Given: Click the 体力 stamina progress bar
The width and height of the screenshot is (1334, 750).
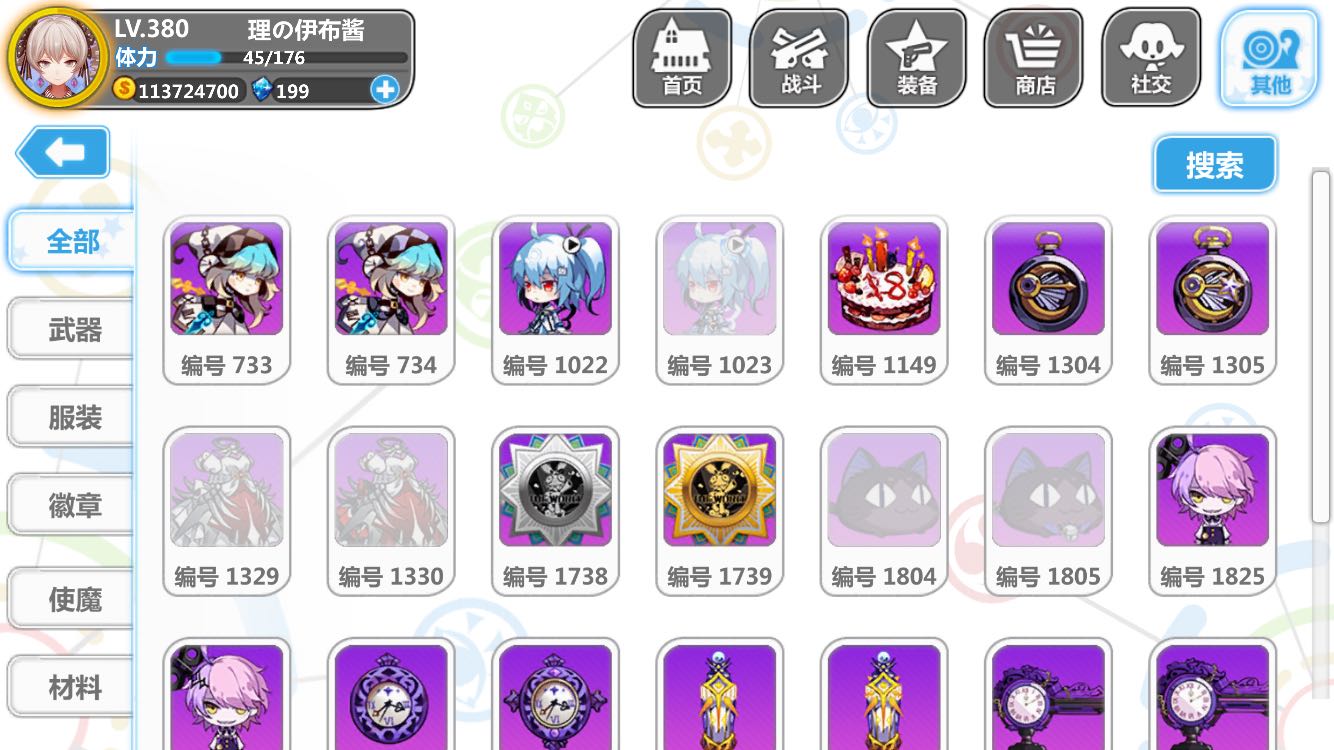Looking at the screenshot, I should pos(286,58).
